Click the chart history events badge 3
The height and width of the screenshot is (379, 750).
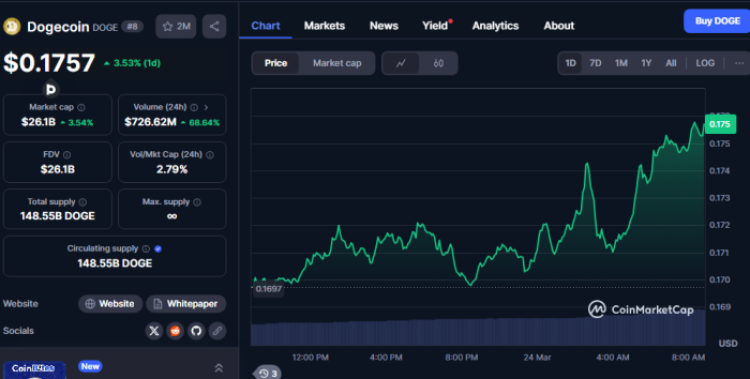(268, 373)
